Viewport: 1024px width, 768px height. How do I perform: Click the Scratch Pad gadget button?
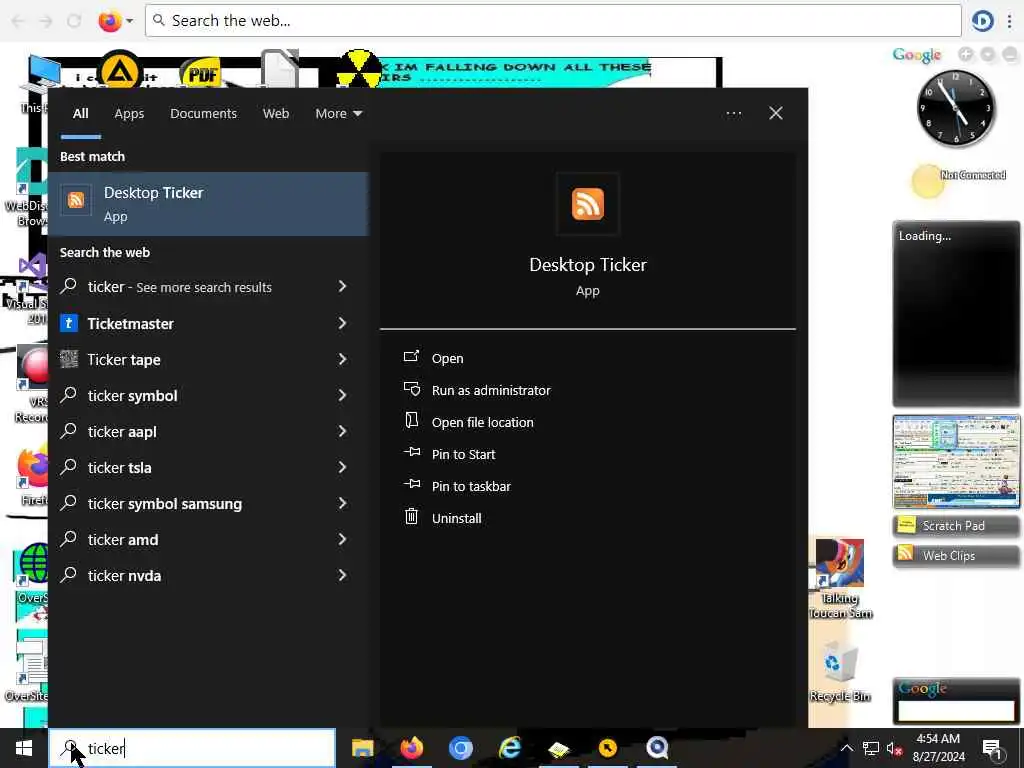pyautogui.click(x=955, y=525)
